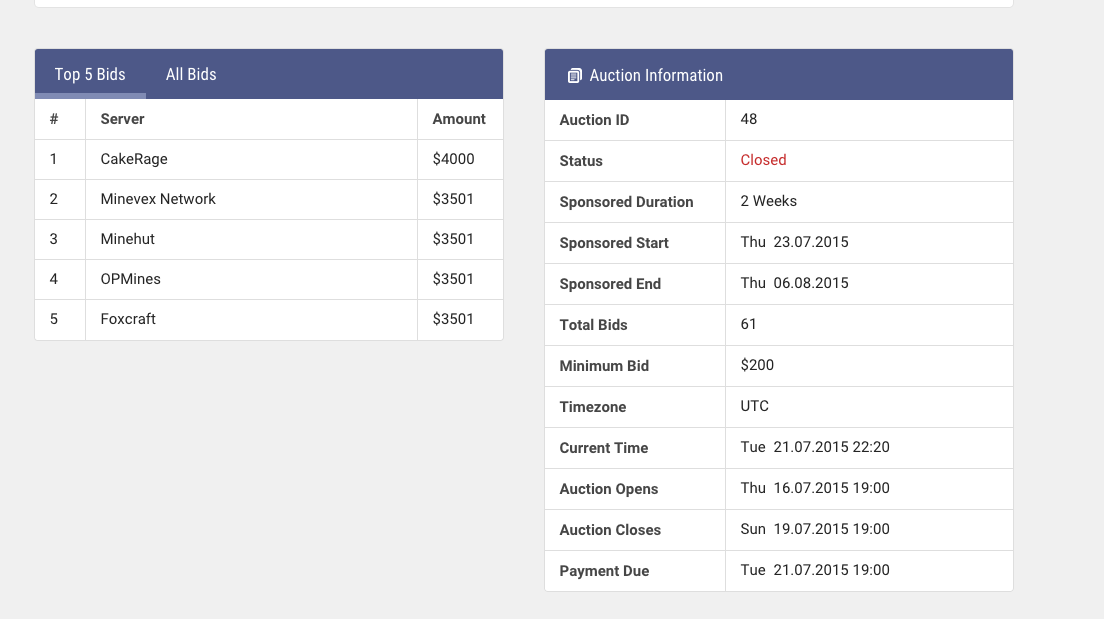Click the OPMines server entry
The image size is (1104, 619).
point(131,279)
